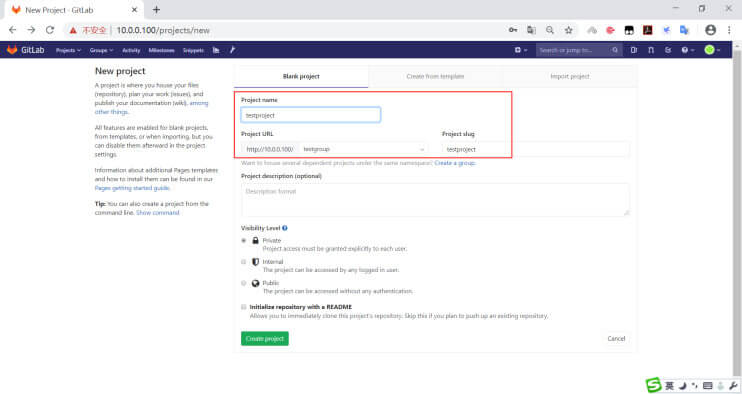Open the Chrome three-dot menu

pyautogui.click(x=729, y=30)
